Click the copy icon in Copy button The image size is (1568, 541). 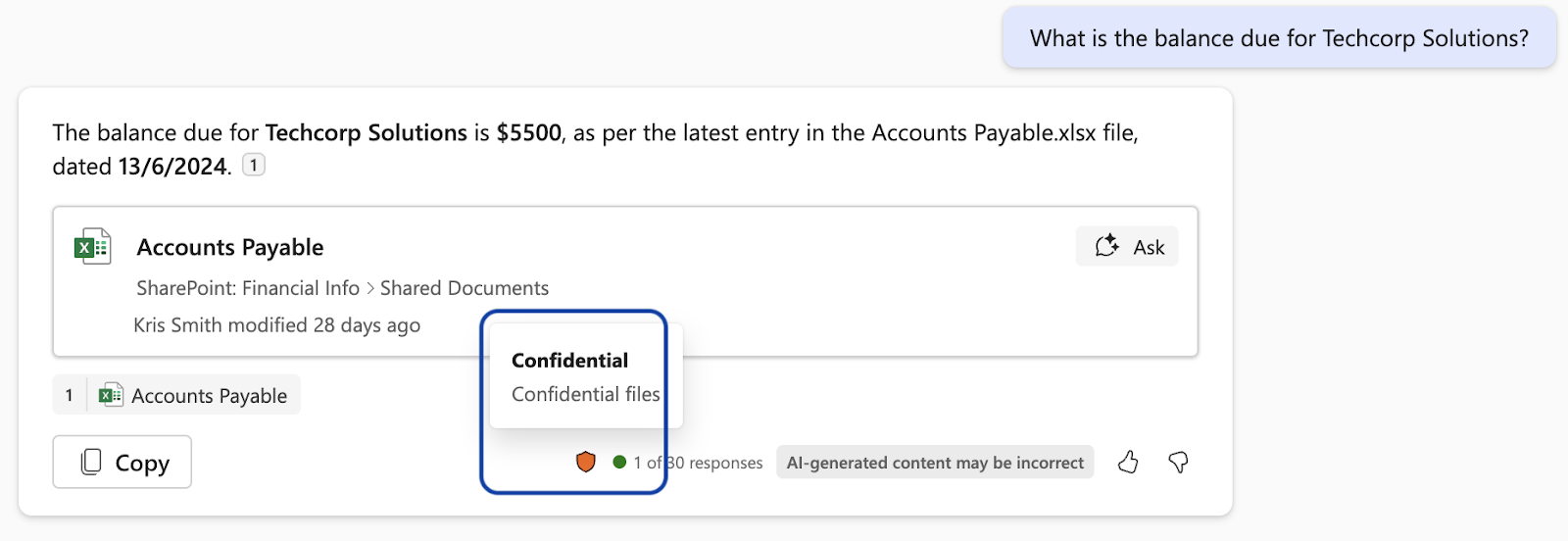coord(91,462)
